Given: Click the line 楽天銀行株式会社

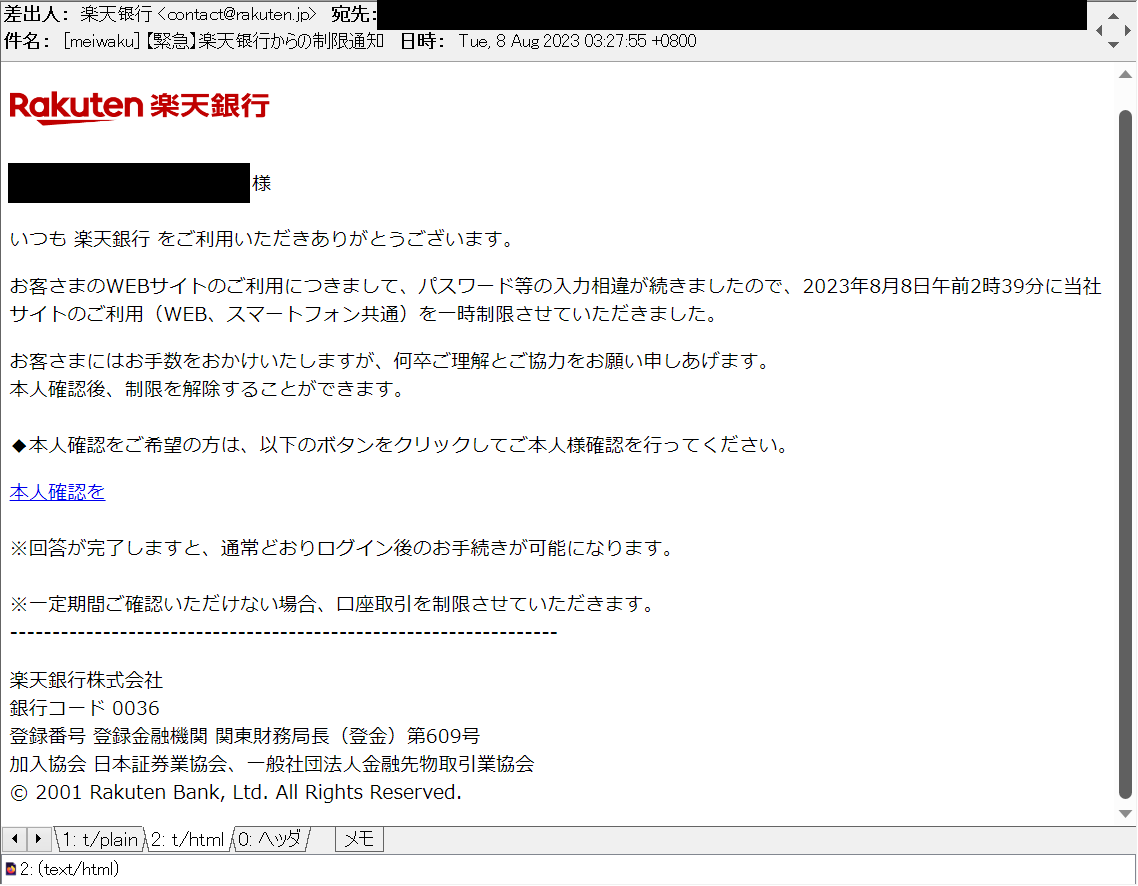Looking at the screenshot, I should point(86,681).
